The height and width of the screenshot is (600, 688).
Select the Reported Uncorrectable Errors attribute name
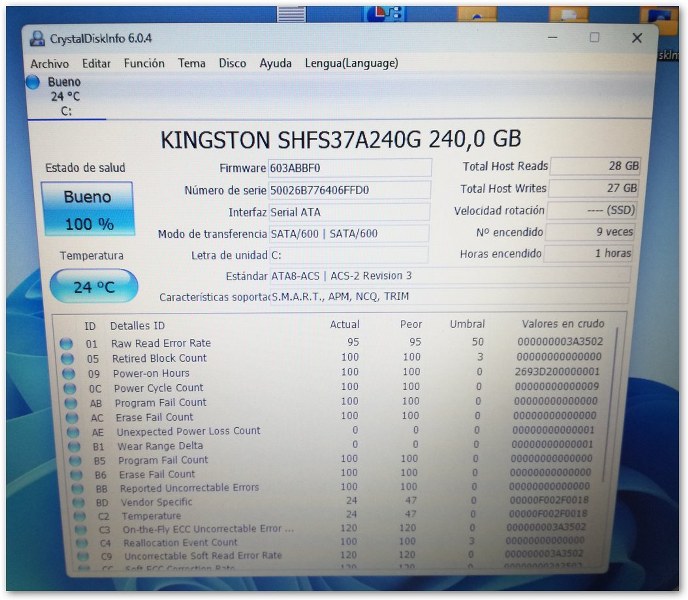[190, 488]
